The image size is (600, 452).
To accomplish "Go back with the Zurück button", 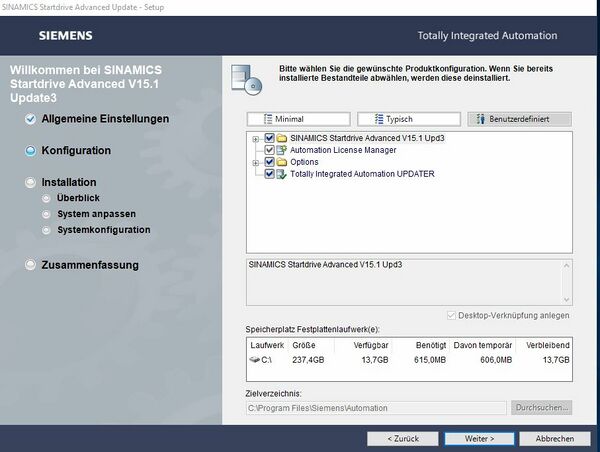I will 399,438.
